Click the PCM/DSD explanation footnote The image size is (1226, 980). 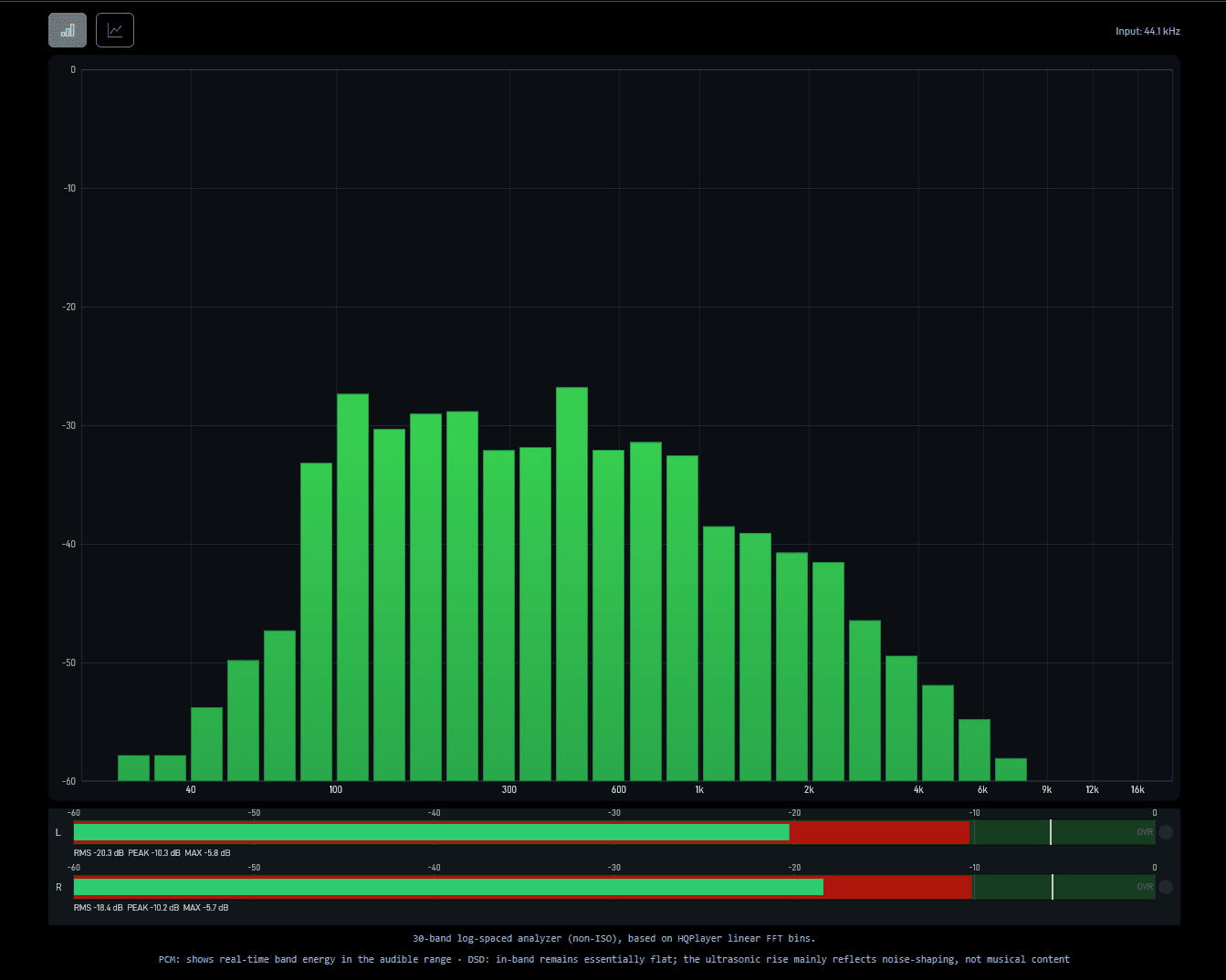613,959
